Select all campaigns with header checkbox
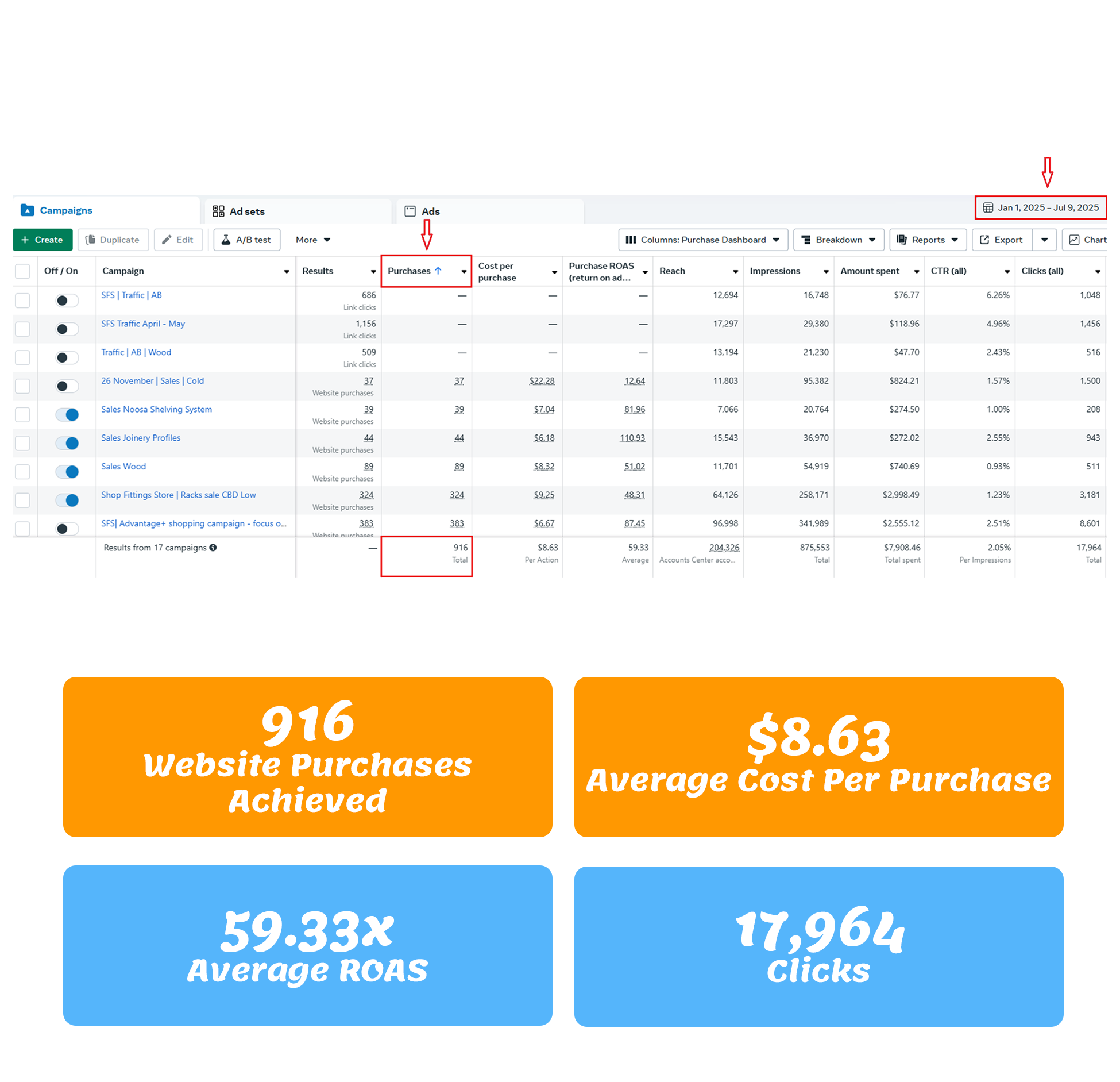Viewport: 1120px width, 1082px height. tap(22, 271)
